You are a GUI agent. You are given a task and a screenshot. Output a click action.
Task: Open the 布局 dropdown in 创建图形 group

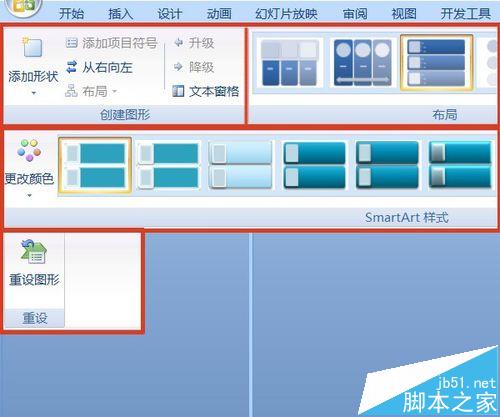pyautogui.click(x=92, y=91)
